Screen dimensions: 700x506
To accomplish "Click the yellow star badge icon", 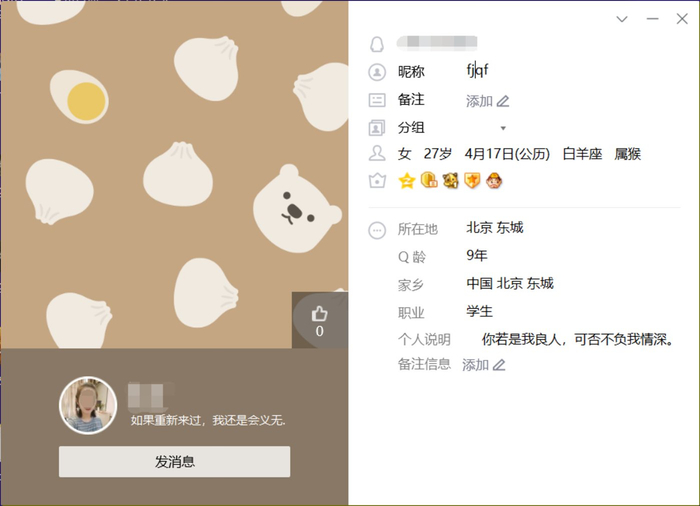I will 407,181.
